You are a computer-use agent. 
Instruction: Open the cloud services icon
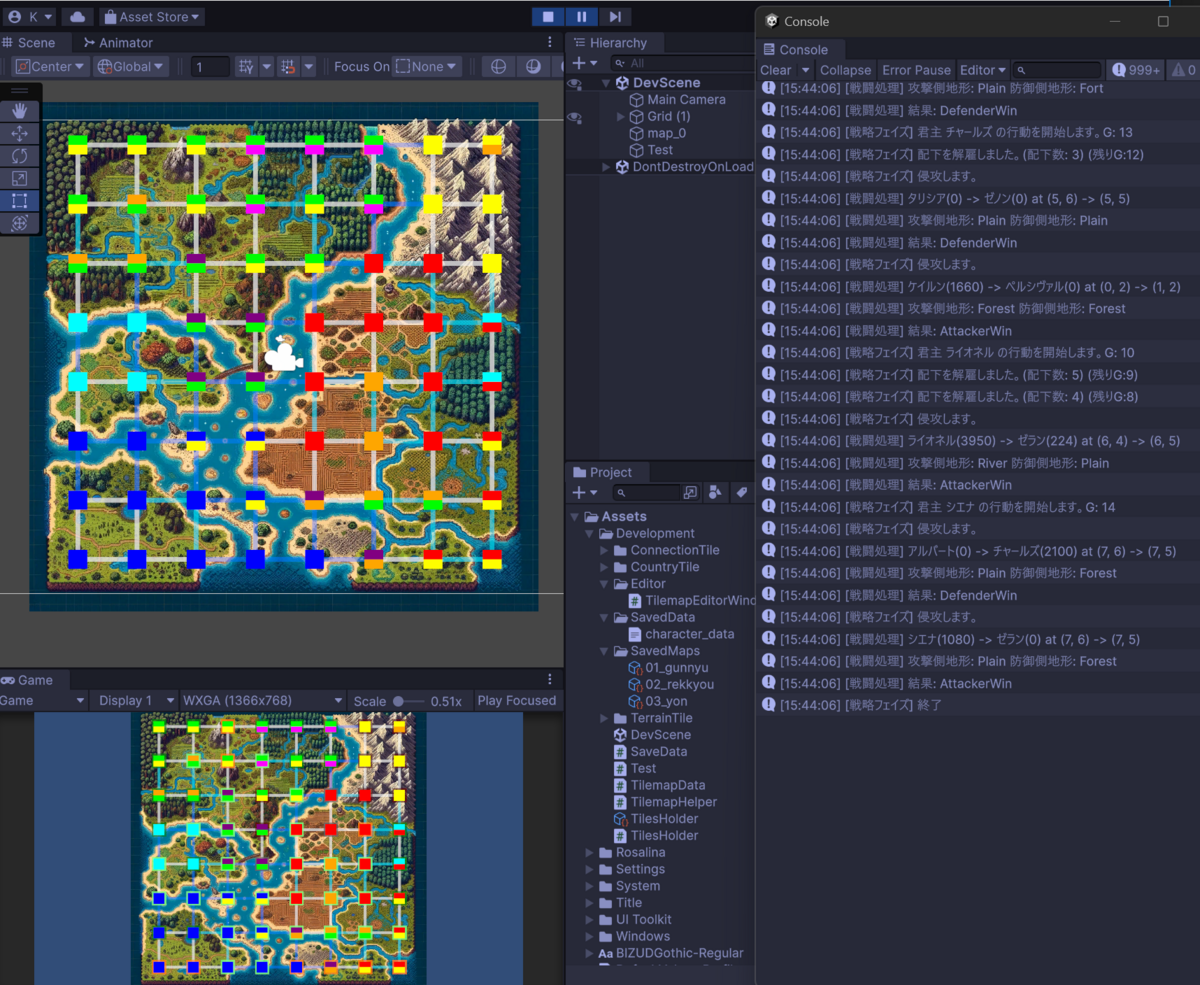coord(77,16)
